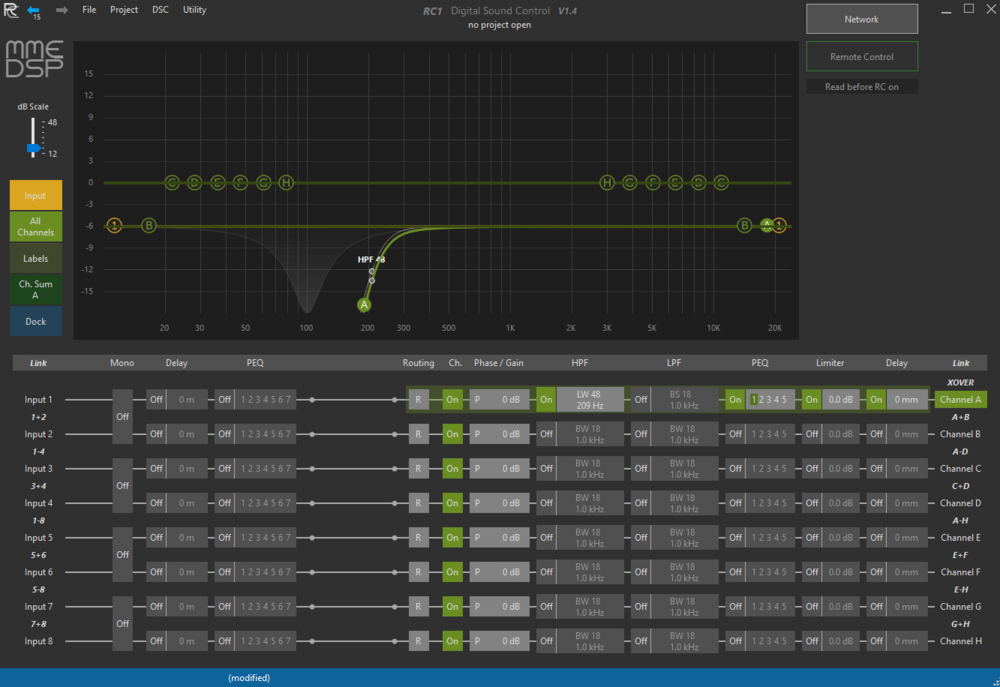Enable the LPF for Channel A
Viewport: 1000px width, 687px height.
pyautogui.click(x=641, y=400)
